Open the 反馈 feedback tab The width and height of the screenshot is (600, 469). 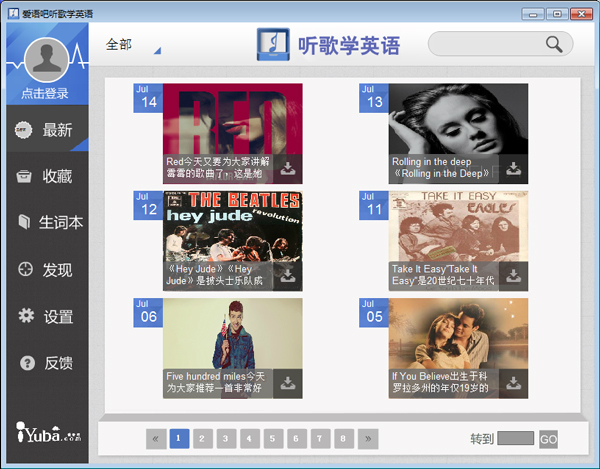click(47, 363)
